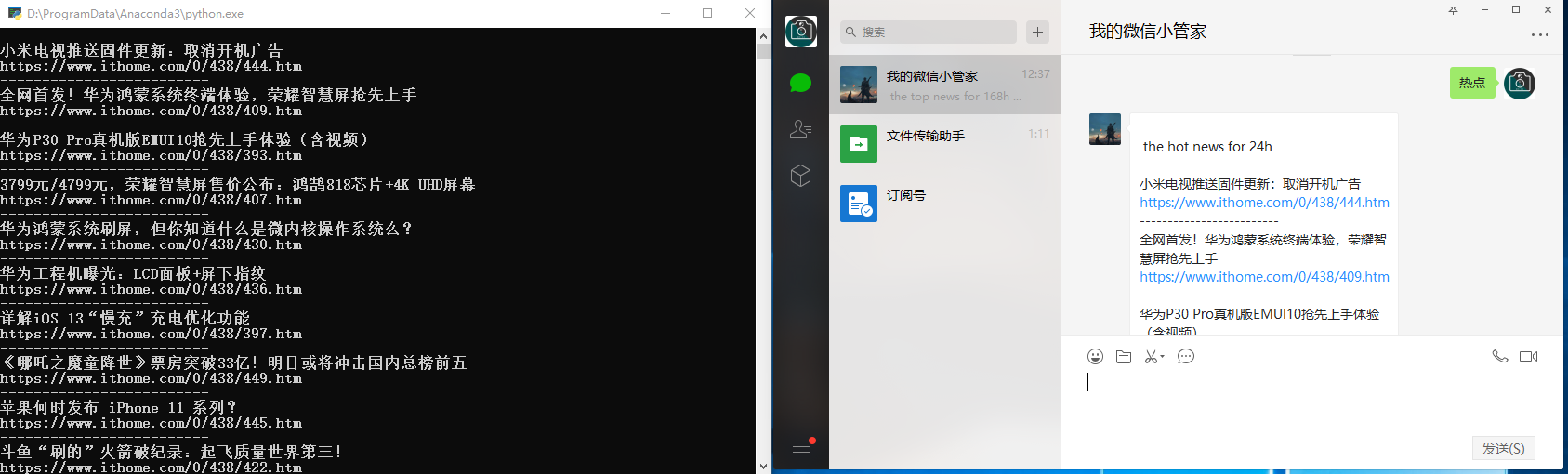Viewport: 1568px width, 474px height.
Task: Click the 我的微信小管家 chat title
Action: [1148, 32]
